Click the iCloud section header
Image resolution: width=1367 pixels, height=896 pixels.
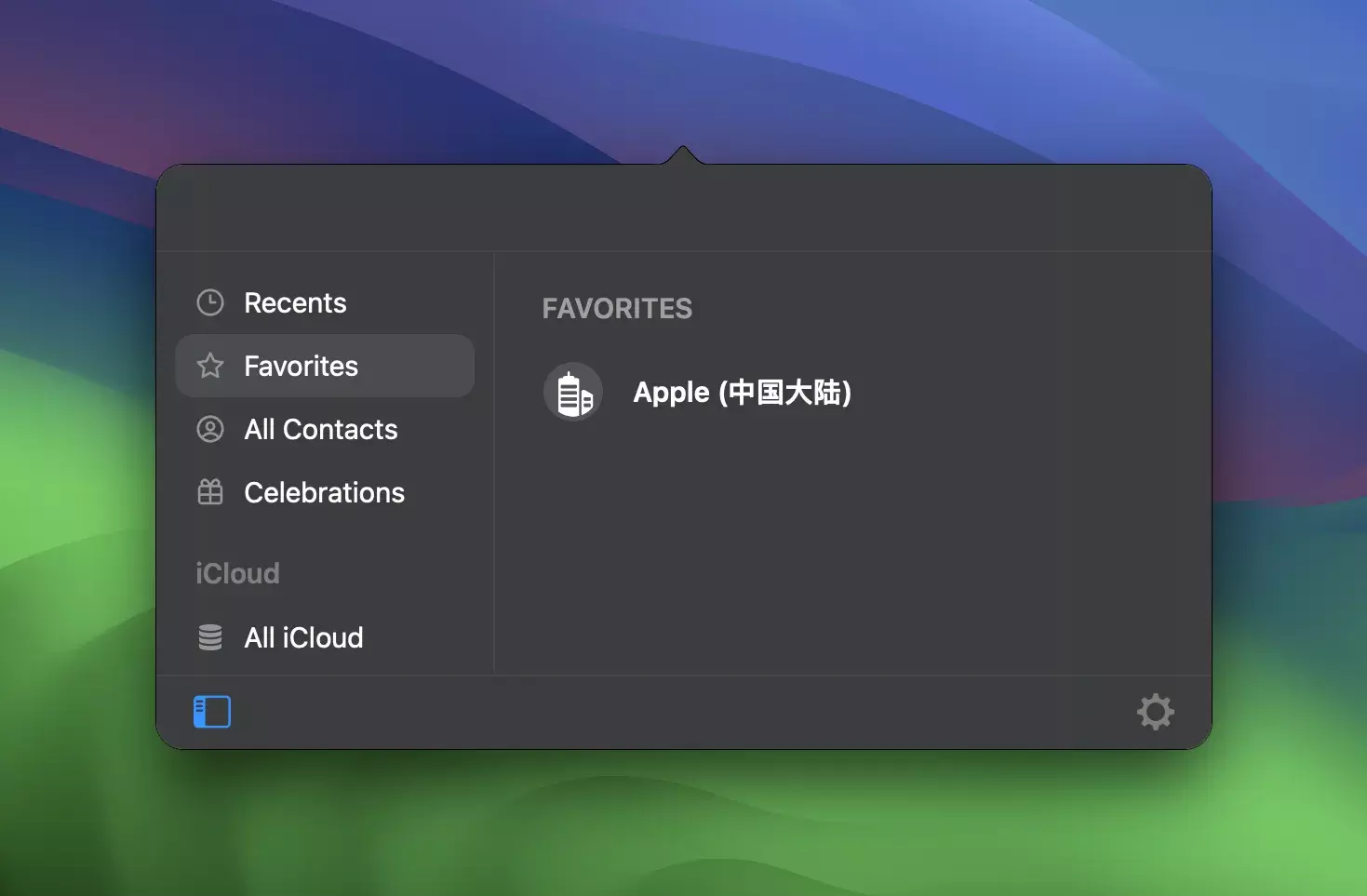[237, 573]
